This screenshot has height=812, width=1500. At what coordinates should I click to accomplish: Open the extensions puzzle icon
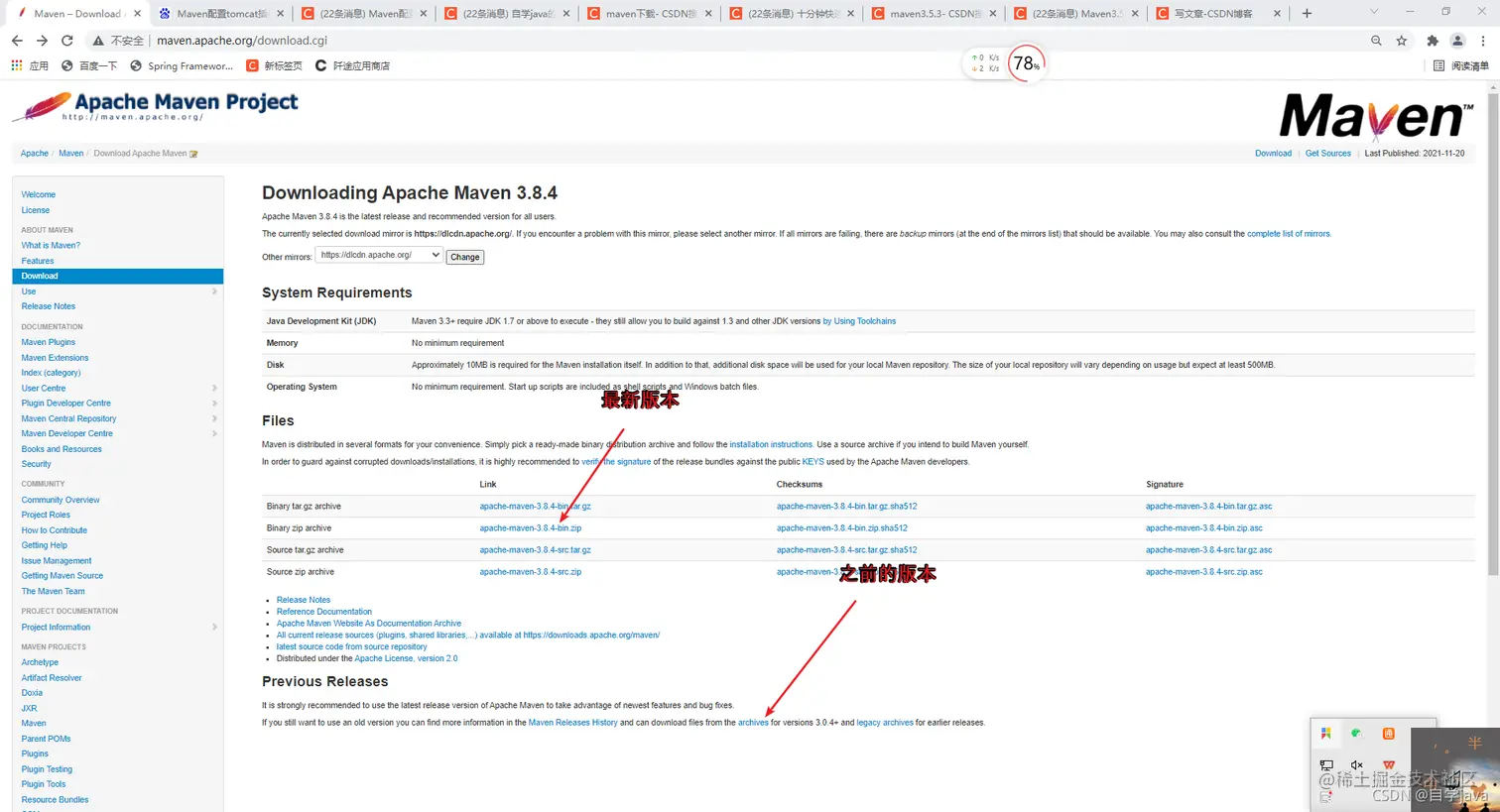click(1433, 41)
